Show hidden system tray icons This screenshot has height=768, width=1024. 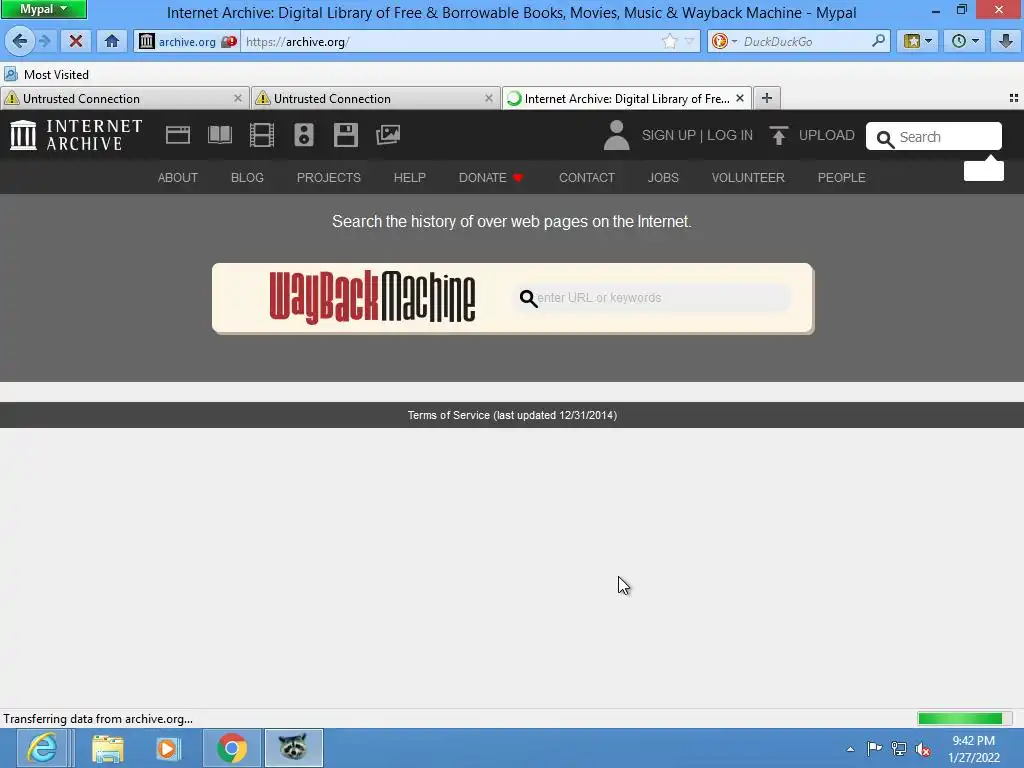point(850,749)
